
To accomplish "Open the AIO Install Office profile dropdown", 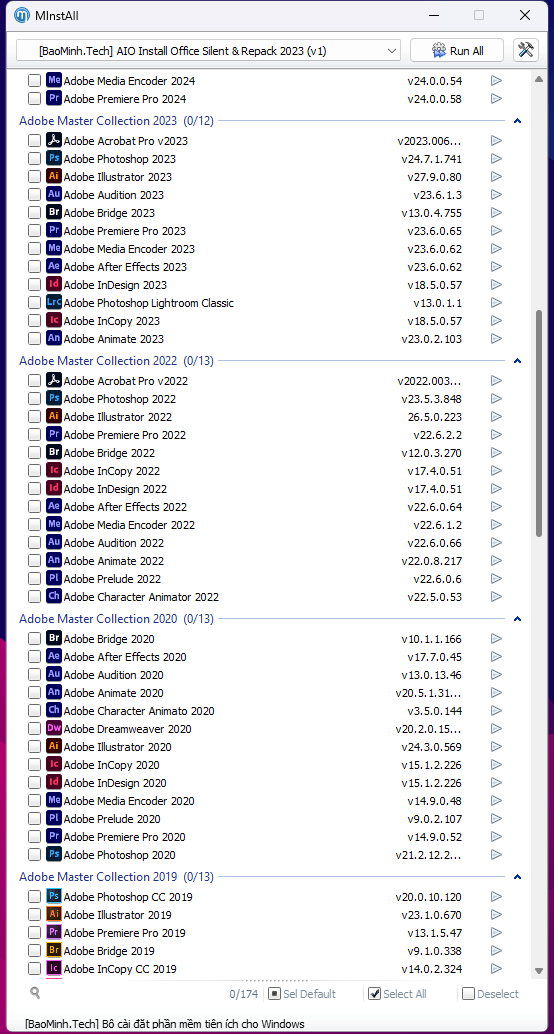I will coord(208,51).
